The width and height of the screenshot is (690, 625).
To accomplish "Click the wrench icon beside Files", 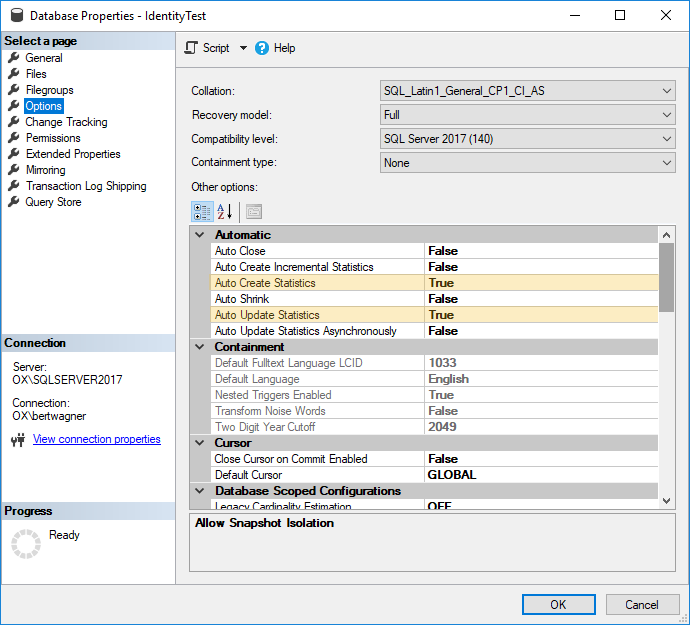I will 14,74.
